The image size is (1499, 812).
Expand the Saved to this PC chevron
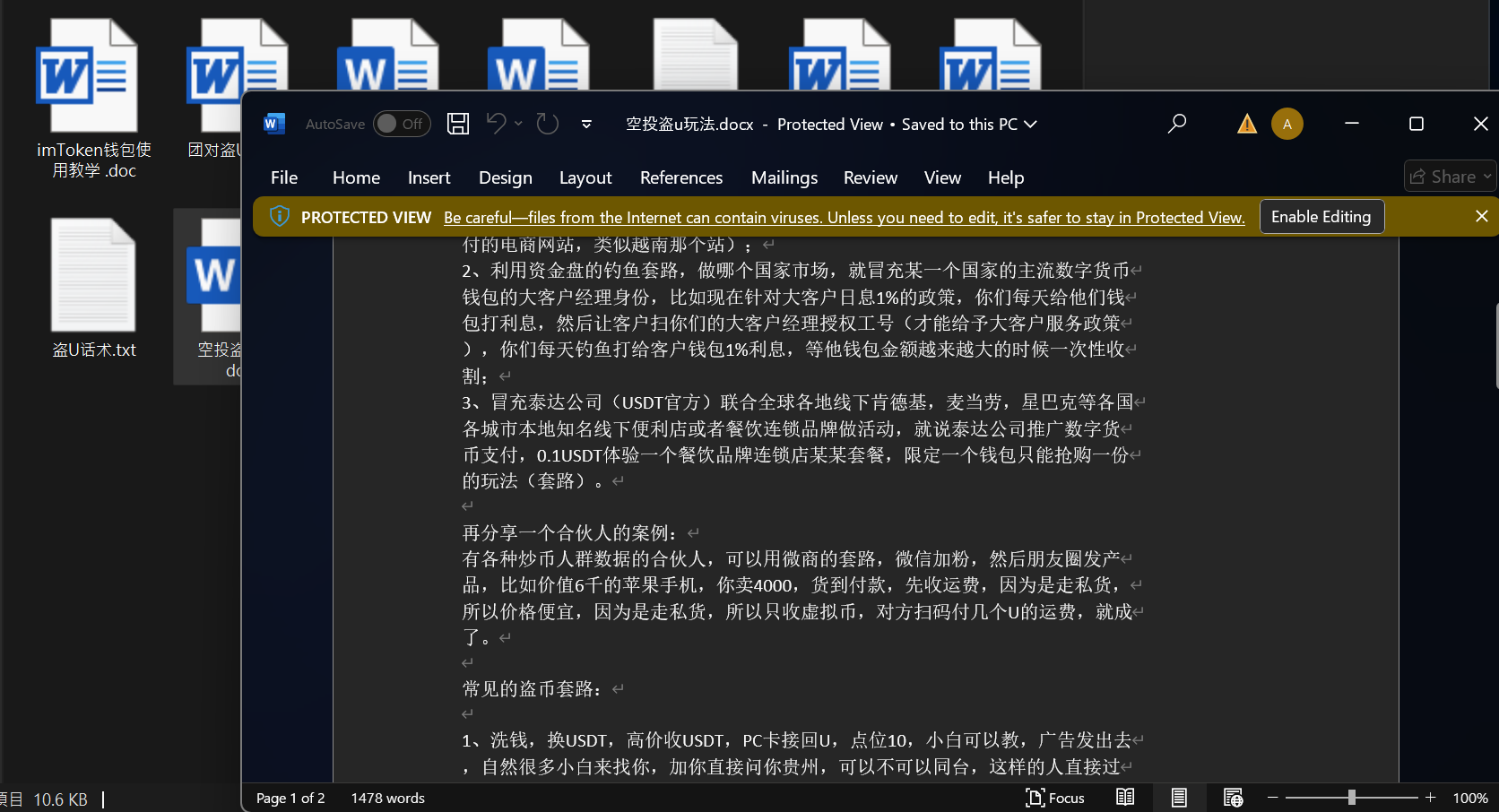1031,125
